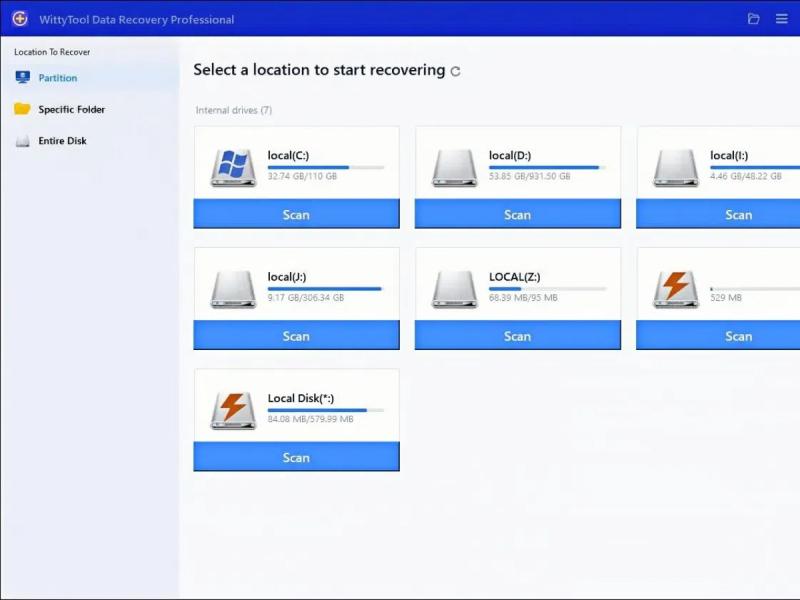
Task: Click the local(J:) usage bar
Action: point(326,289)
